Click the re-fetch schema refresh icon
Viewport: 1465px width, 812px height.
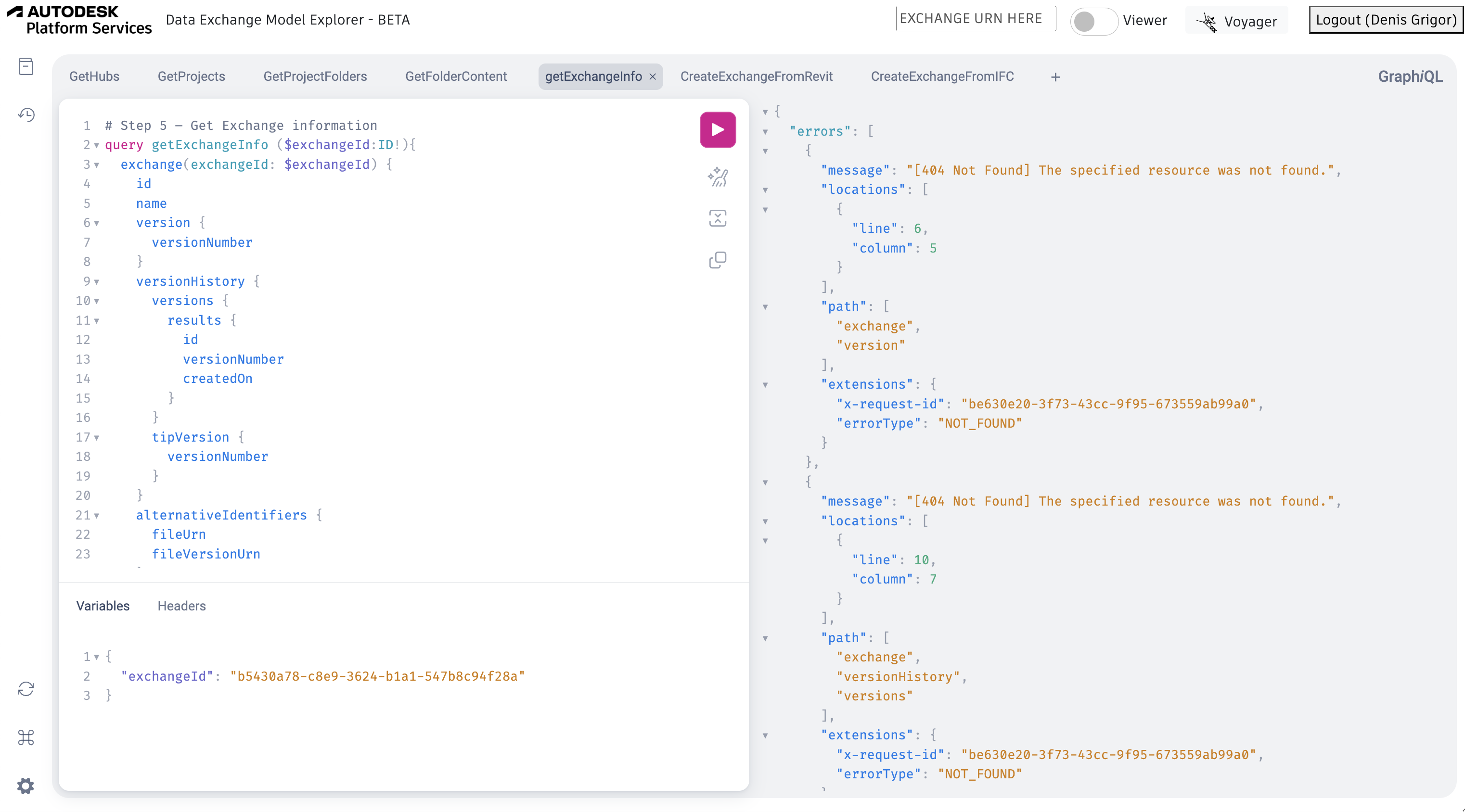click(x=26, y=689)
